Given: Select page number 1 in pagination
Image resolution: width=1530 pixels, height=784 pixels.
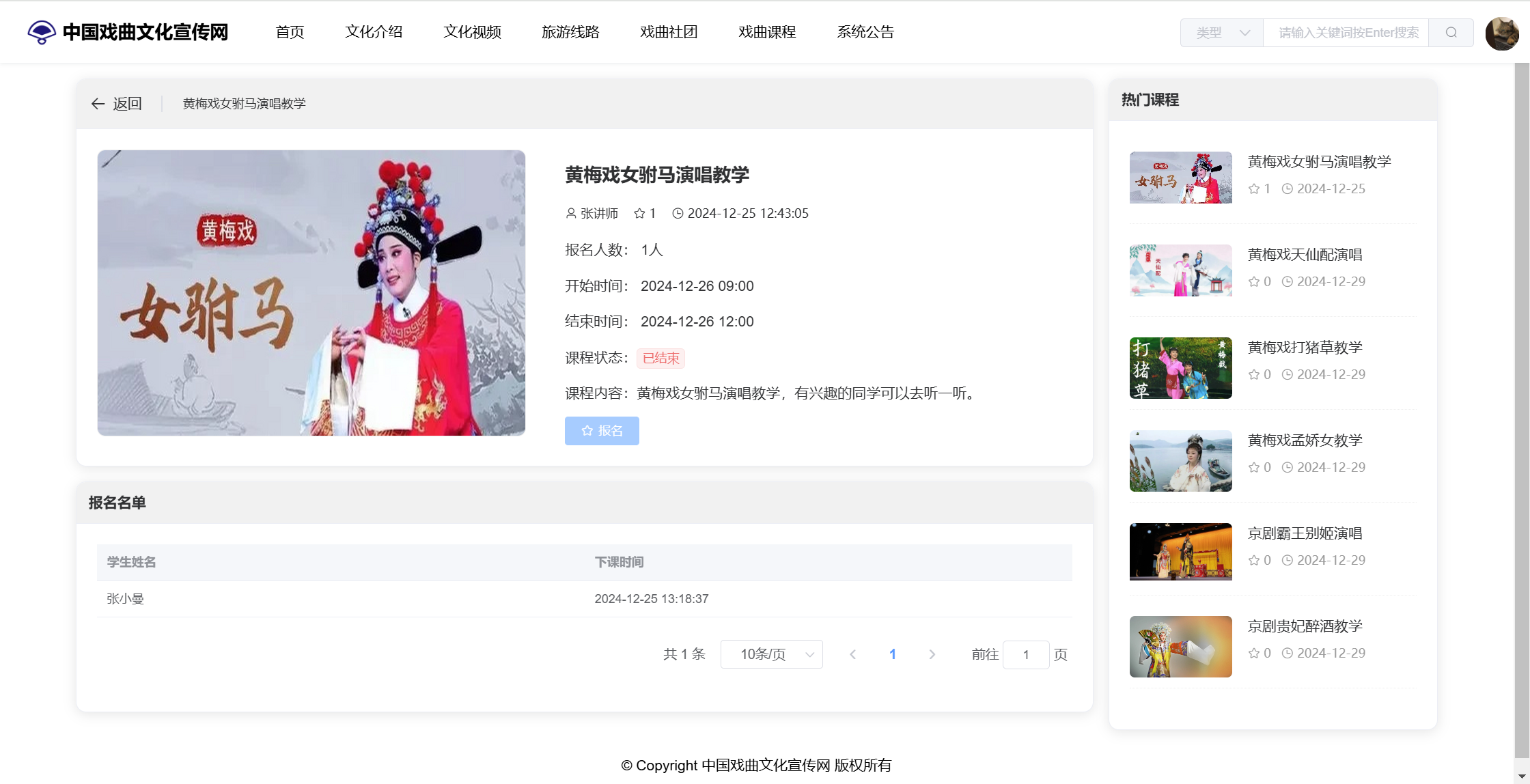Looking at the screenshot, I should point(892,654).
